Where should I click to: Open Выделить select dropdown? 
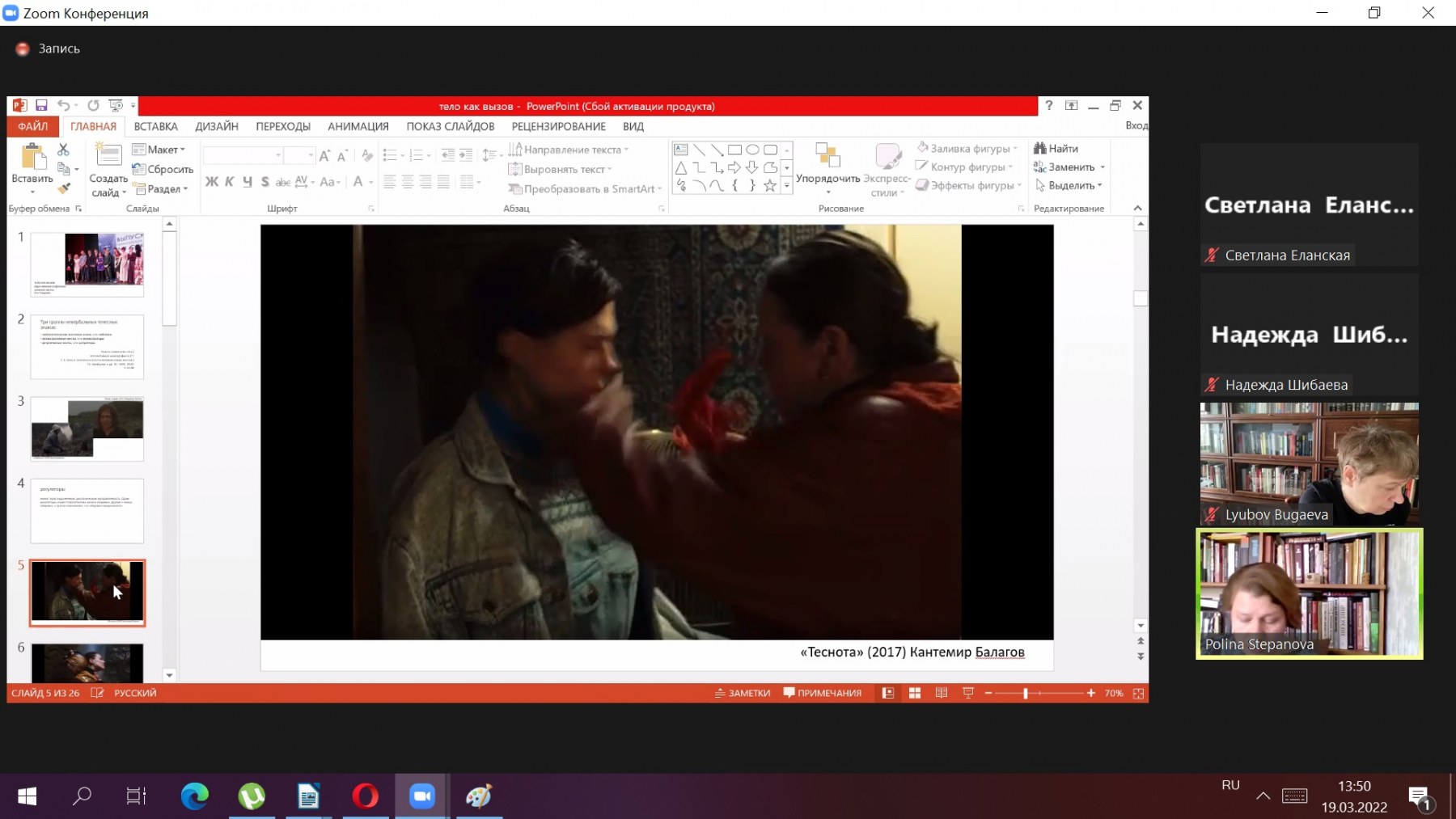[1069, 185]
